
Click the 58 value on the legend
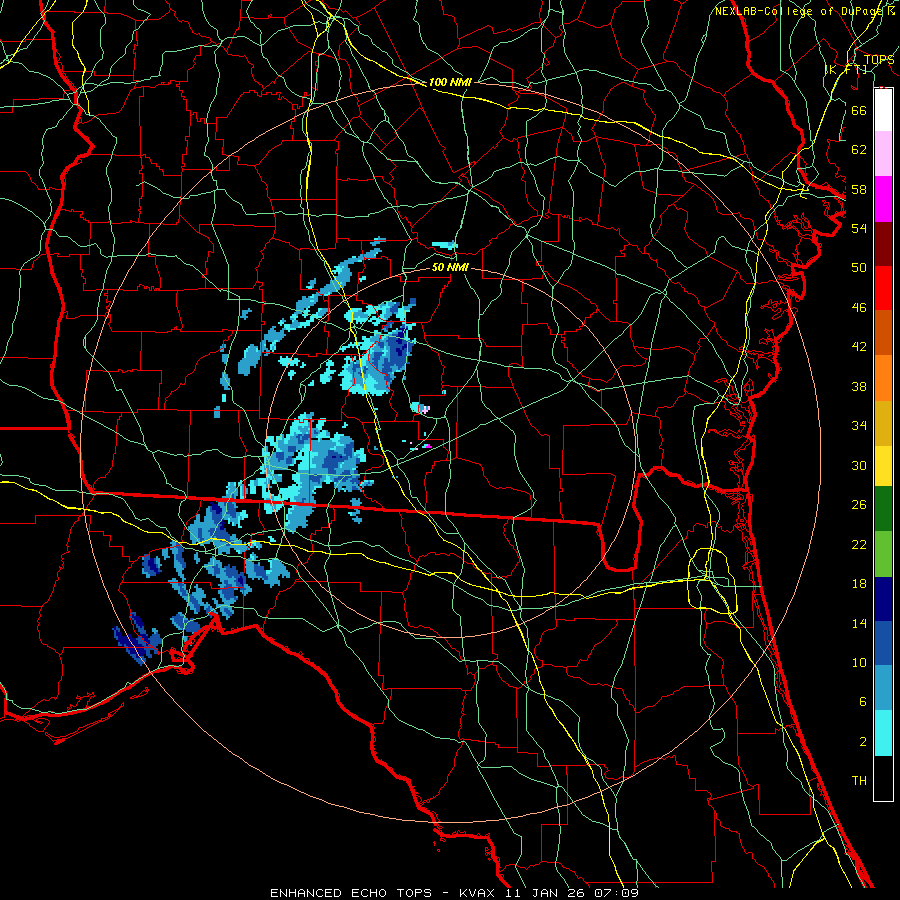[x=859, y=189]
